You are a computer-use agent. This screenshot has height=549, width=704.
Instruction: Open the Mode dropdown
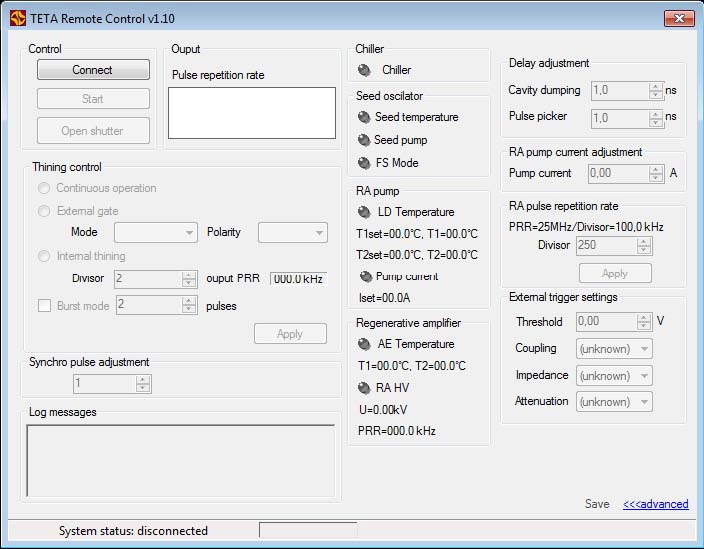156,232
